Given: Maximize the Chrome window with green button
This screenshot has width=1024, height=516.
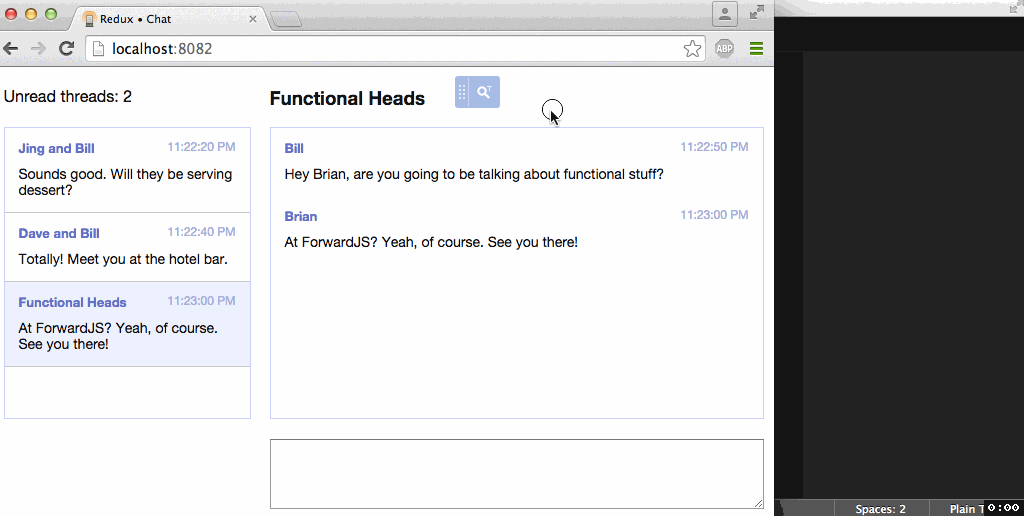Looking at the screenshot, I should point(50,14).
